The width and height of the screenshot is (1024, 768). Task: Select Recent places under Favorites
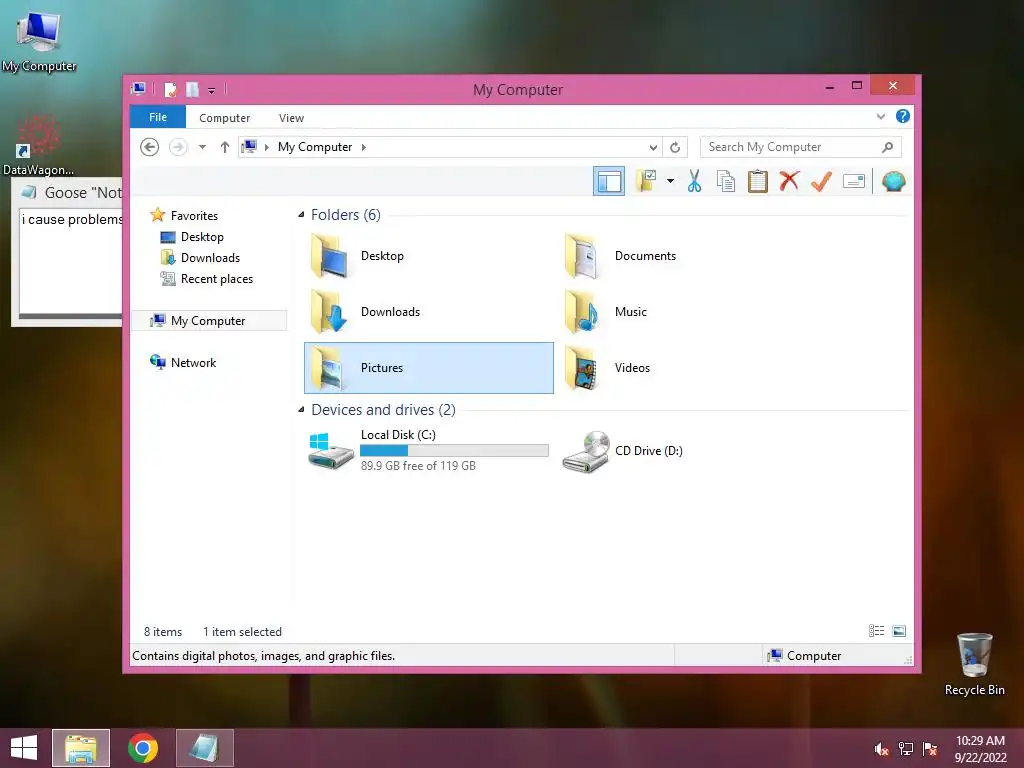click(217, 279)
